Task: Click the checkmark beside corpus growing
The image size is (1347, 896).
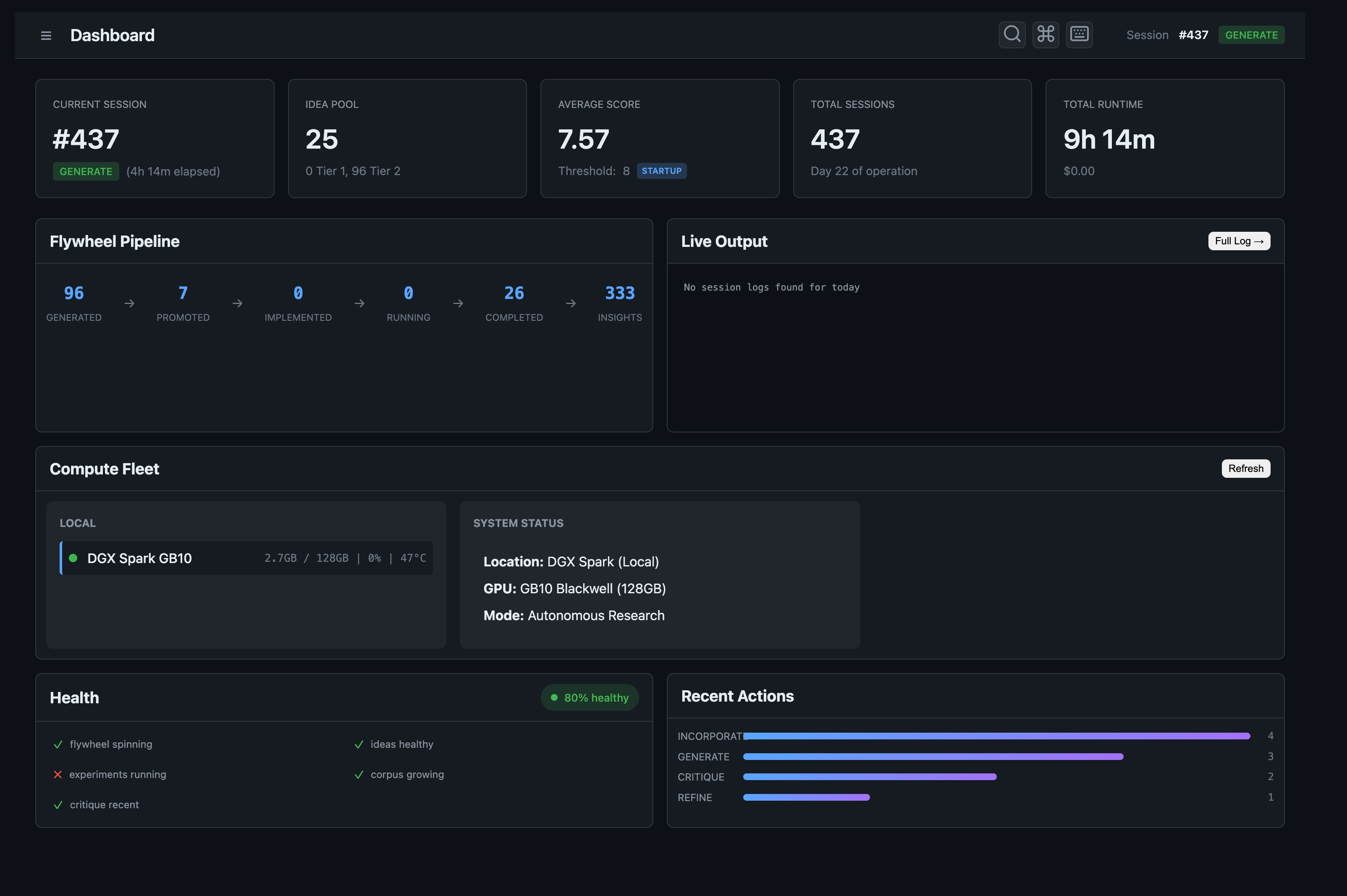Action: click(x=359, y=775)
